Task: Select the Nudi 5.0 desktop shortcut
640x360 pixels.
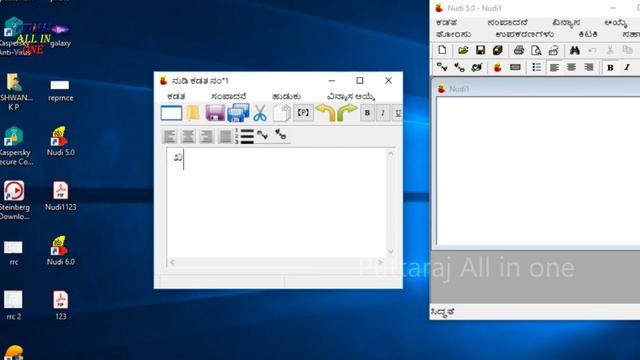Action: click(x=60, y=141)
